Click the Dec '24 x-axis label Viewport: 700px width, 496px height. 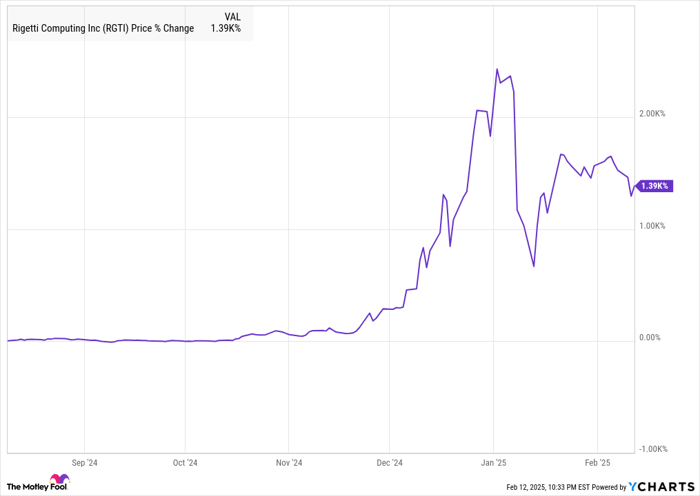[389, 463]
